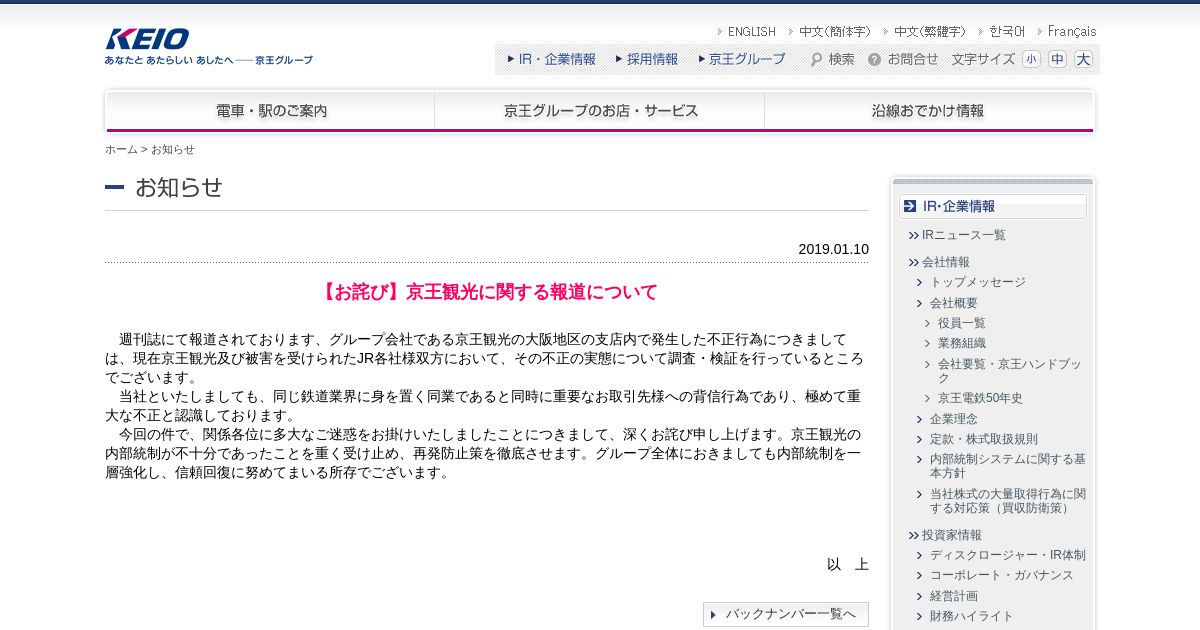1200x630 pixels.
Task: Open the 沿線おでかけ情報 tab
Action: (929, 111)
